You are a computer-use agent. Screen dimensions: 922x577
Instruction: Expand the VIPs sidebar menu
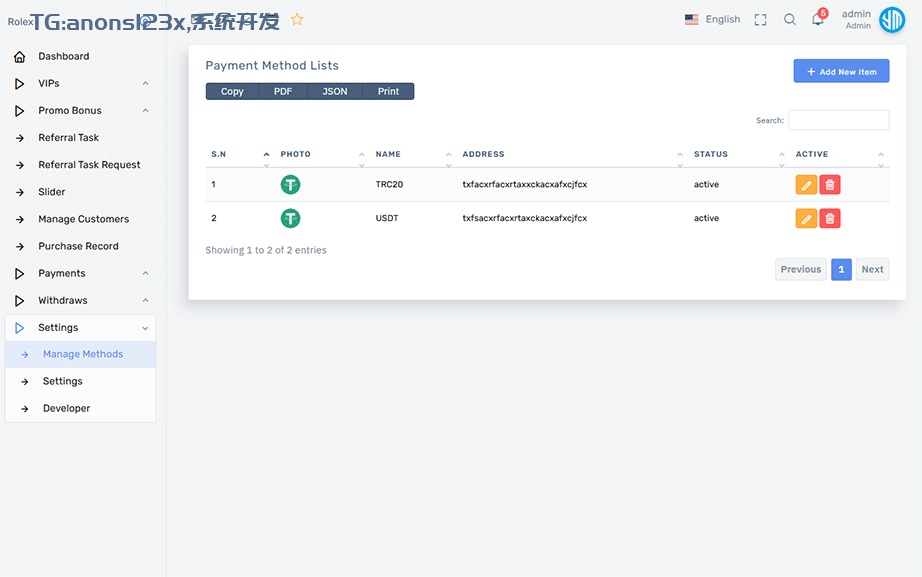point(80,84)
